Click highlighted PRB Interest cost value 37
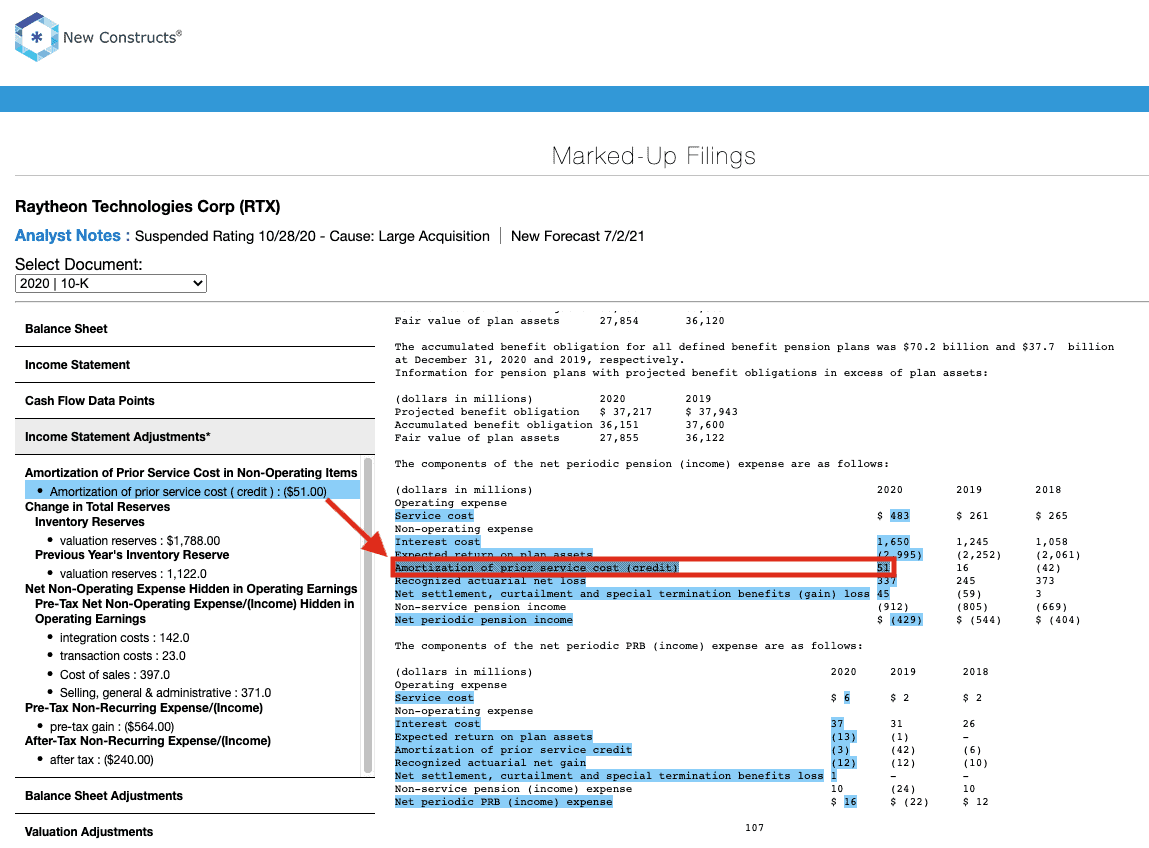The height and width of the screenshot is (848, 1149). pyautogui.click(x=838, y=724)
